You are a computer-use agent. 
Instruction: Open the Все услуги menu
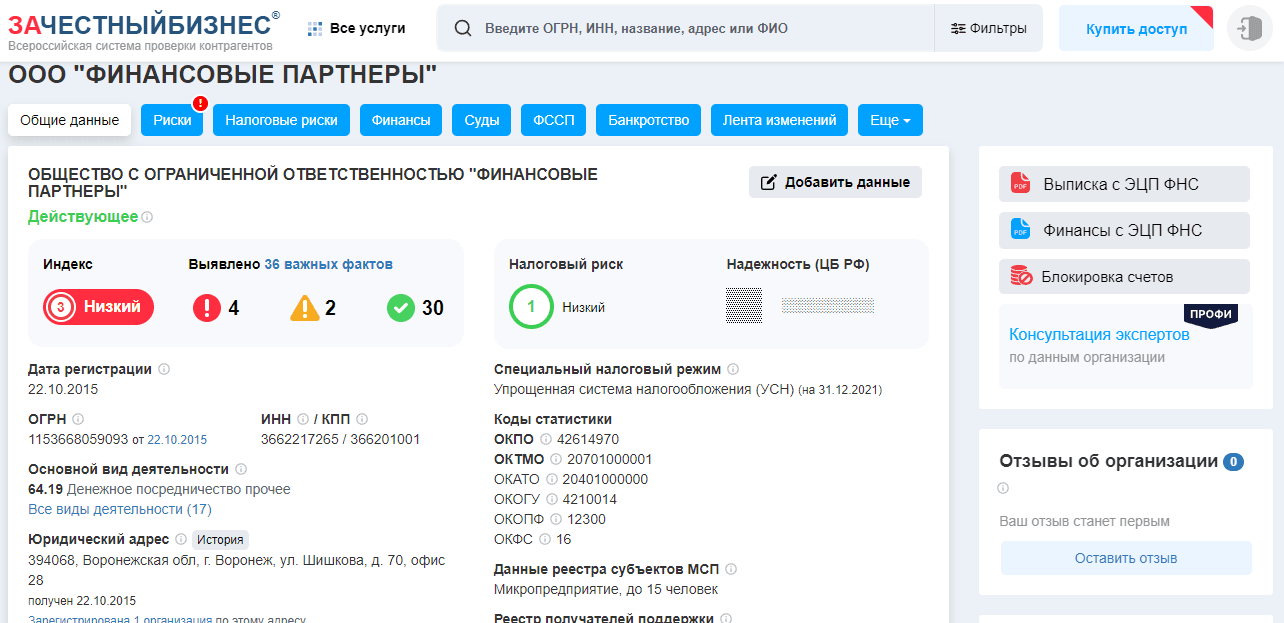point(357,28)
